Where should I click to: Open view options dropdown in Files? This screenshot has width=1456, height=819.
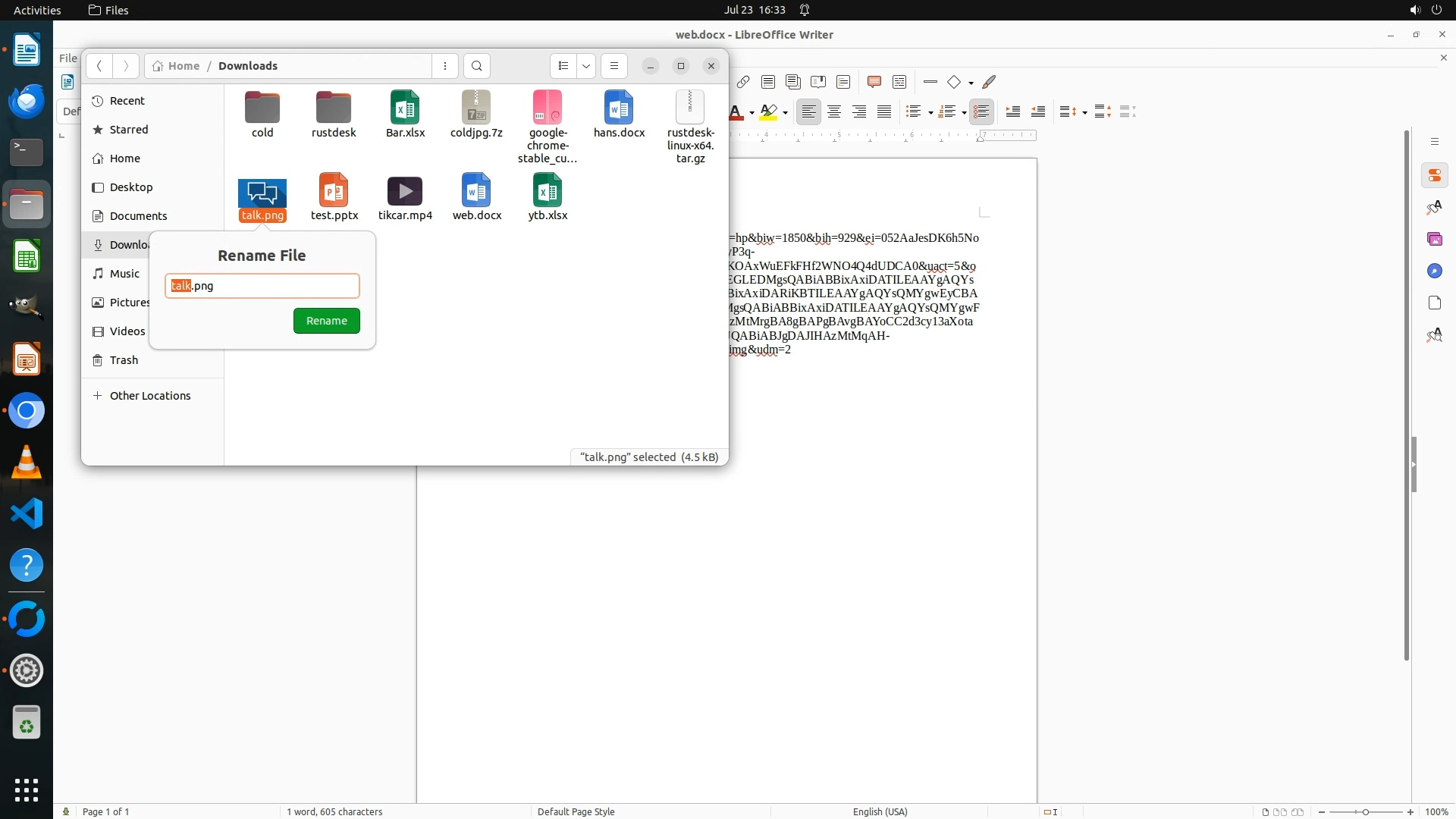pyautogui.click(x=586, y=66)
